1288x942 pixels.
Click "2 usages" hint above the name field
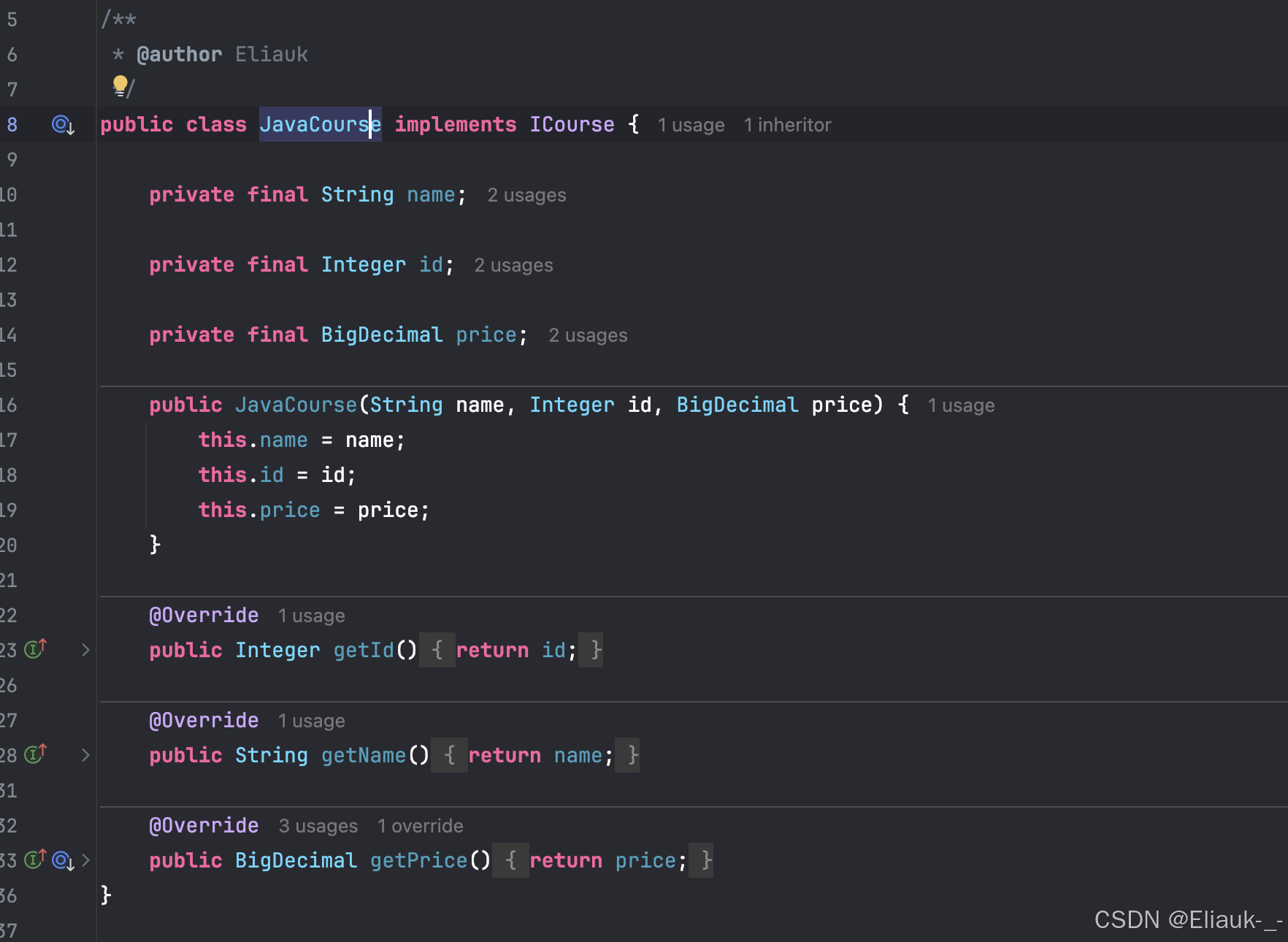[526, 195]
